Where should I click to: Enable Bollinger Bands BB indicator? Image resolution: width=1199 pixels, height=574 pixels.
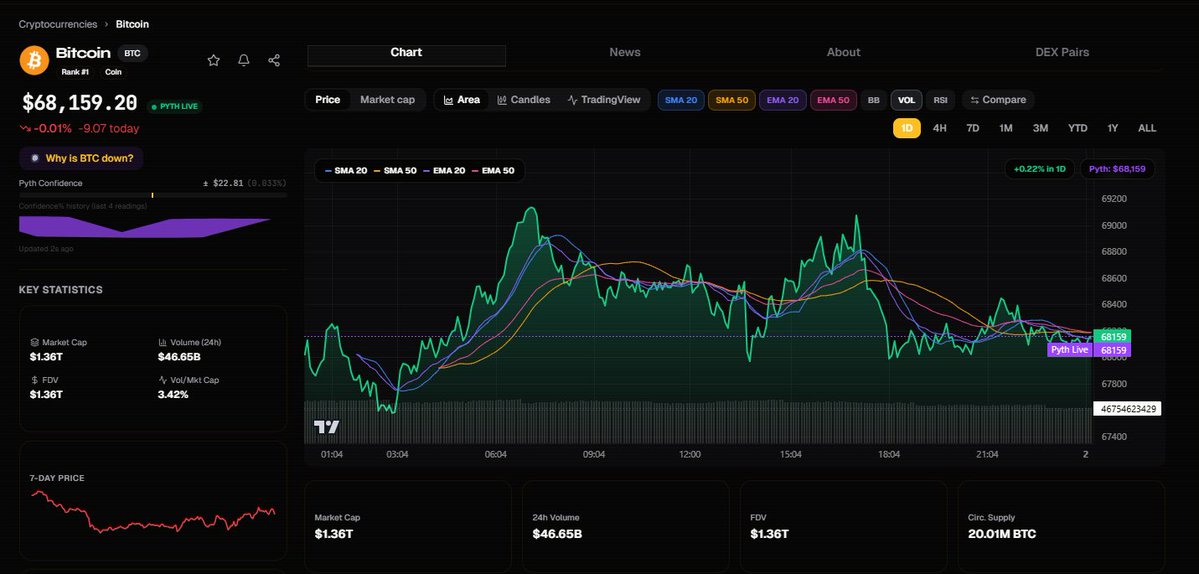pyautogui.click(x=874, y=100)
